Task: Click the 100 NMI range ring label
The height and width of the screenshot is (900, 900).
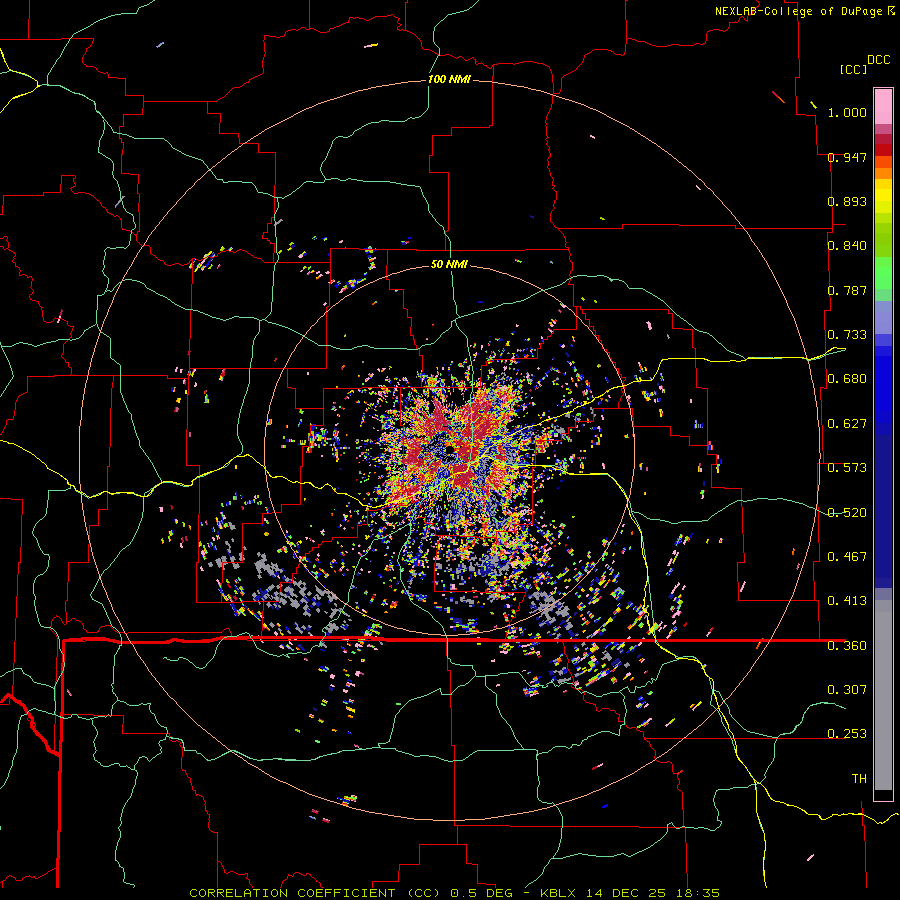Action: 449,79
